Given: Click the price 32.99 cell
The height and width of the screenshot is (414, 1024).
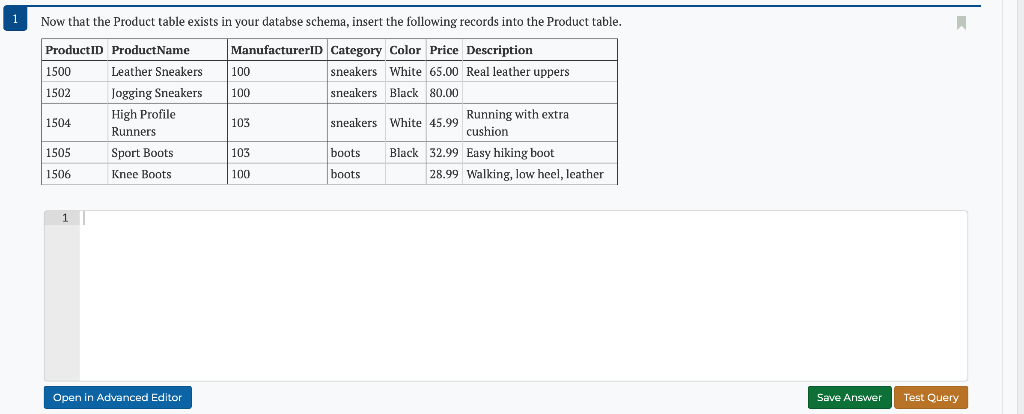Looking at the screenshot, I should coord(444,153).
